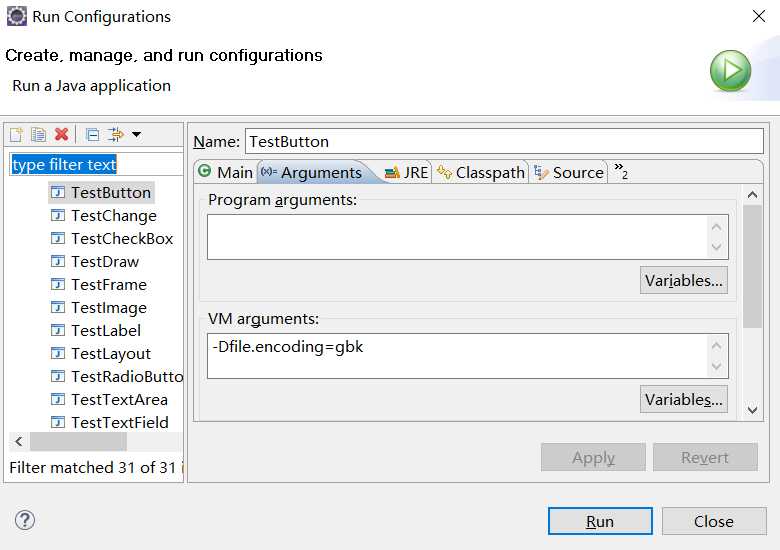Click the filter launch configurations icon
Screen dimensions: 780x550
(x=116, y=134)
